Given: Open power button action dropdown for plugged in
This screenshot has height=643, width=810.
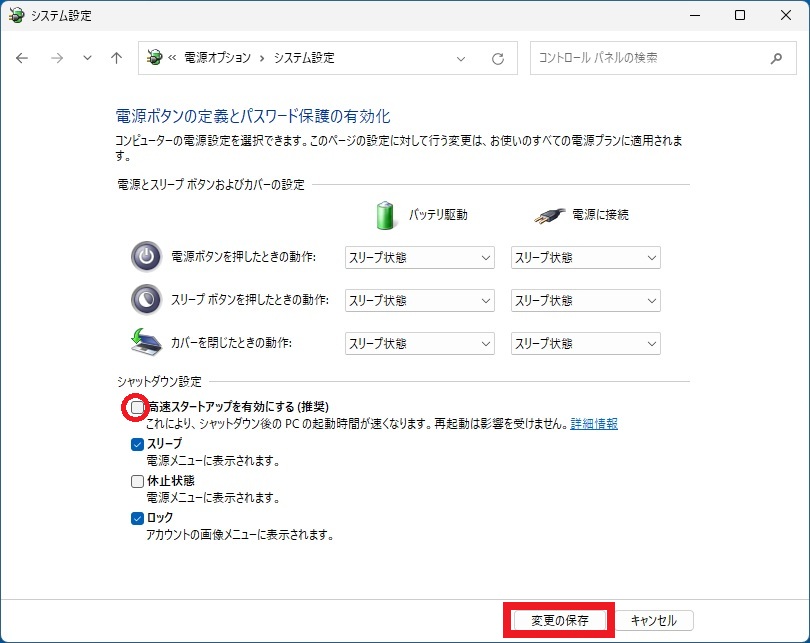Looking at the screenshot, I should (586, 257).
